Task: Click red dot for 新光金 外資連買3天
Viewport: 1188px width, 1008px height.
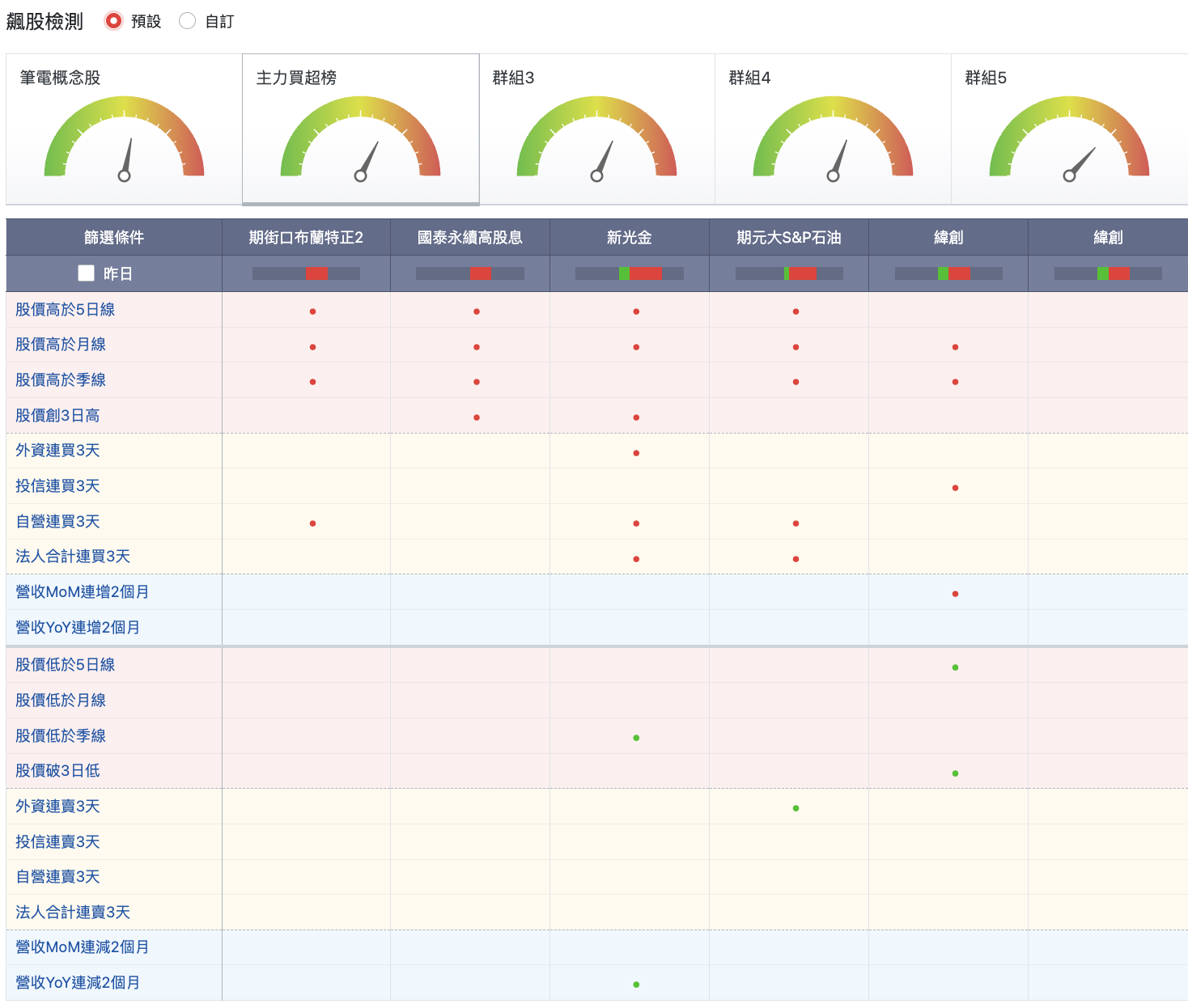Action: 636,453
